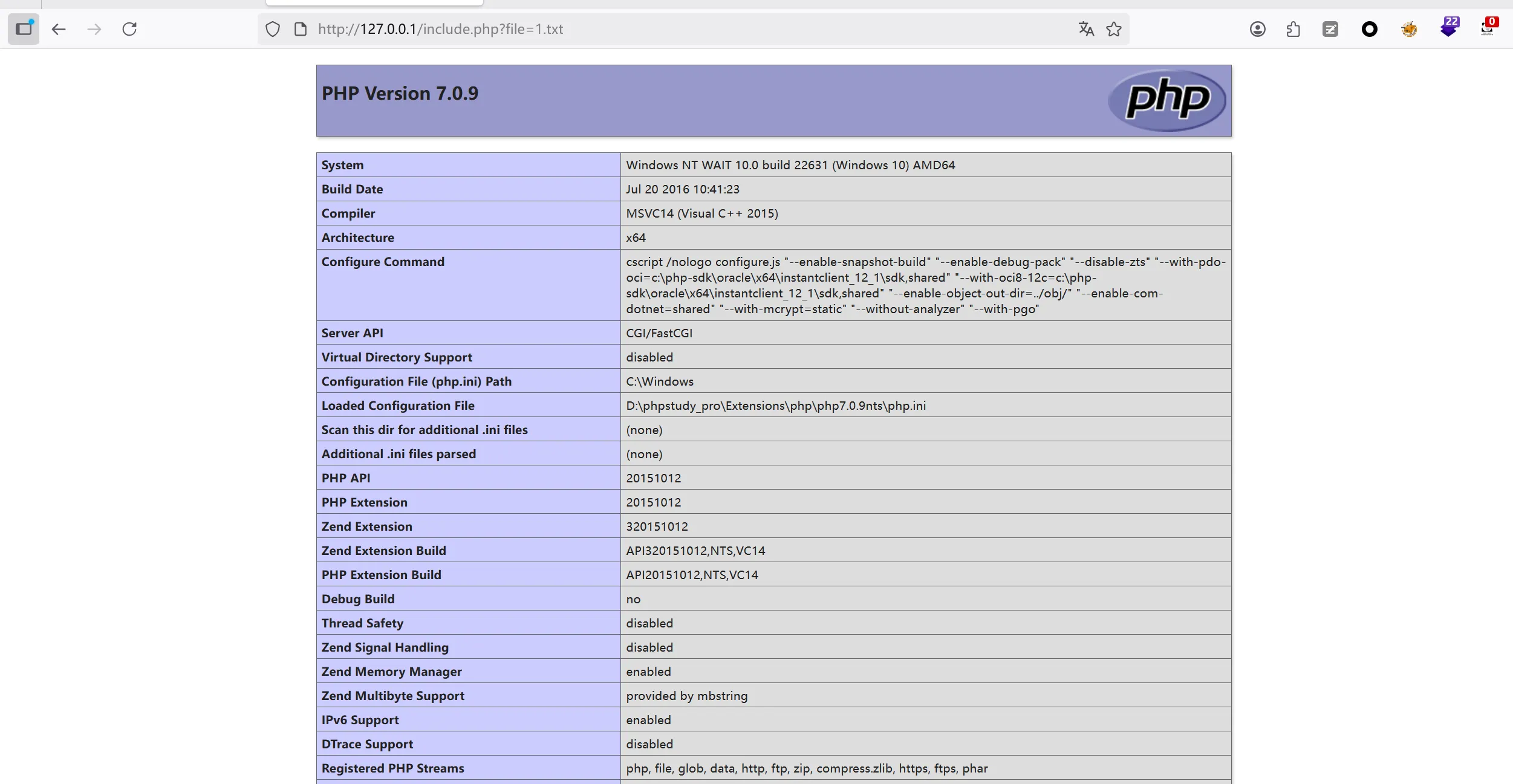Open the sidebar panel button

coord(24,29)
